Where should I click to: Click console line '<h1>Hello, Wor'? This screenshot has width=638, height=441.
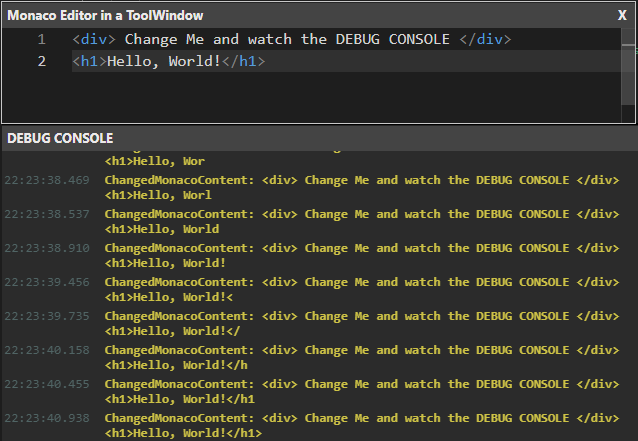coord(155,161)
